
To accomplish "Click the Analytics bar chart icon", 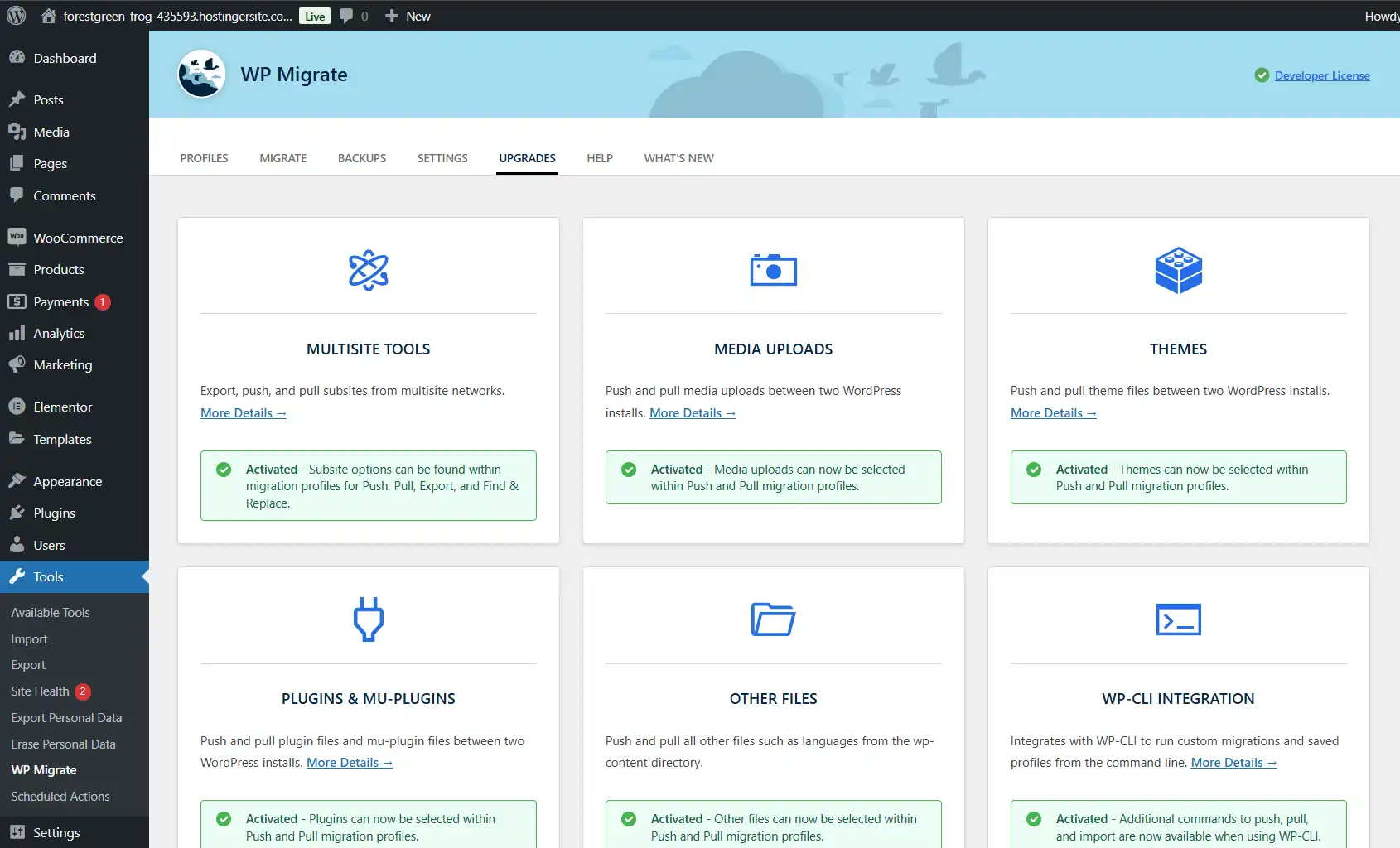I will [17, 333].
